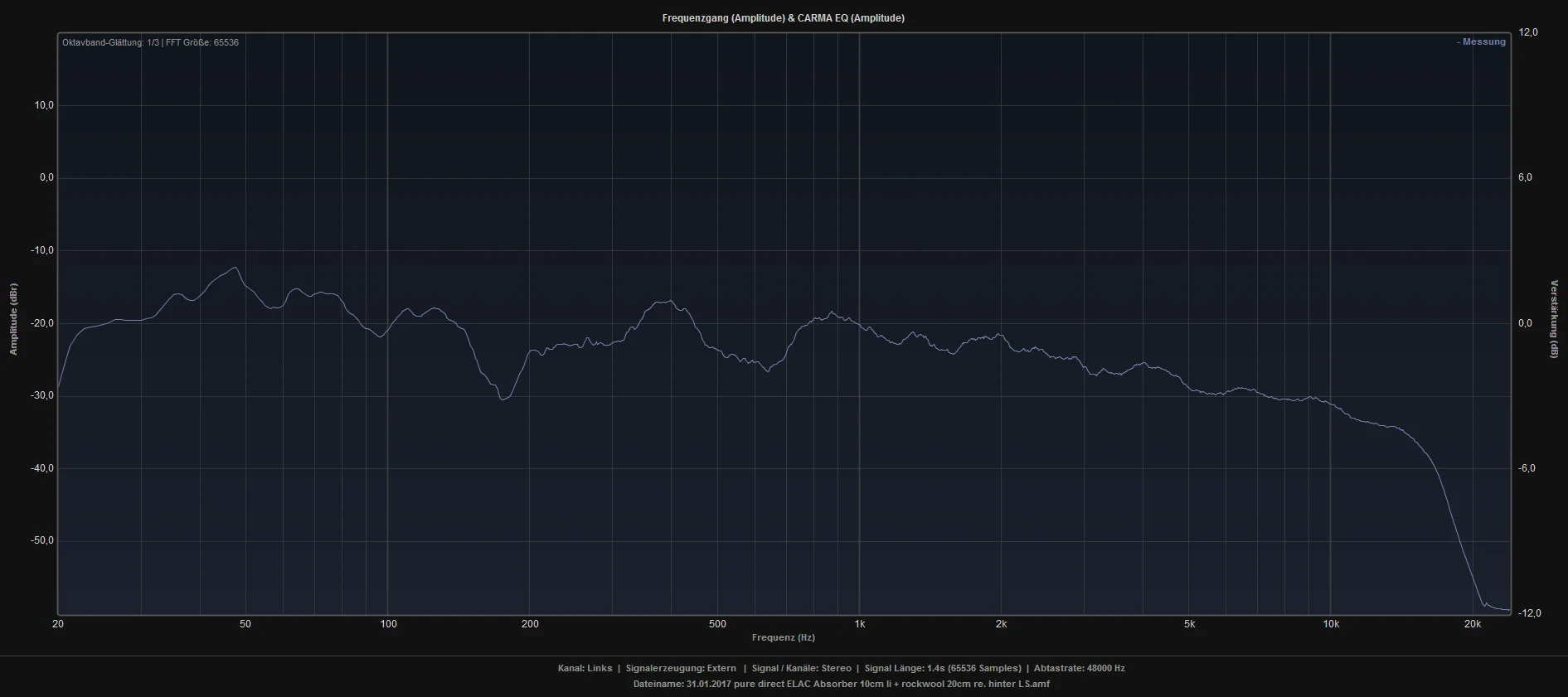Click the 'Messung' legend entry
The image size is (1568, 697).
coord(1481,42)
